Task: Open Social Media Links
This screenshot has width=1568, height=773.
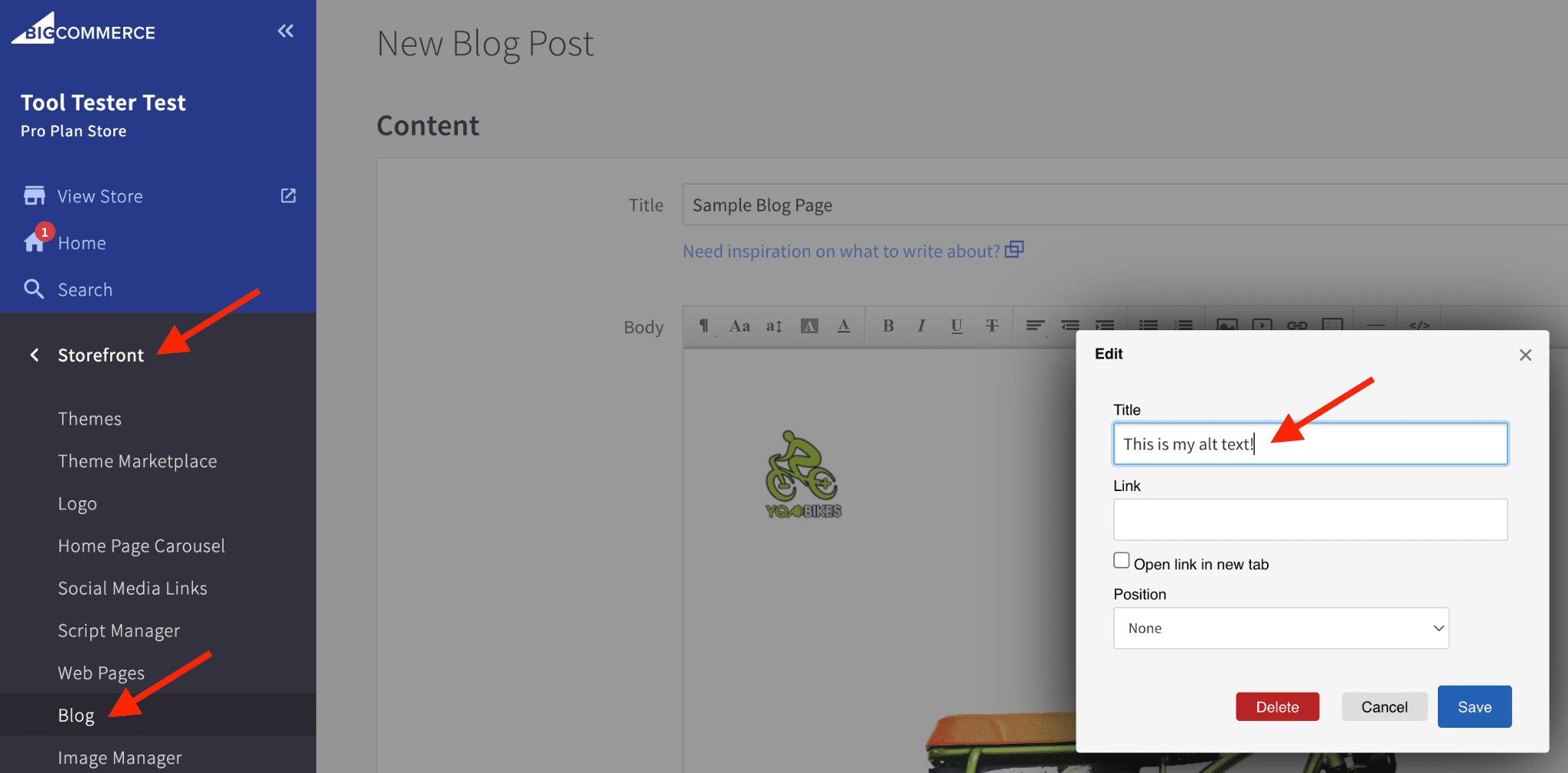Action: pyautogui.click(x=132, y=588)
